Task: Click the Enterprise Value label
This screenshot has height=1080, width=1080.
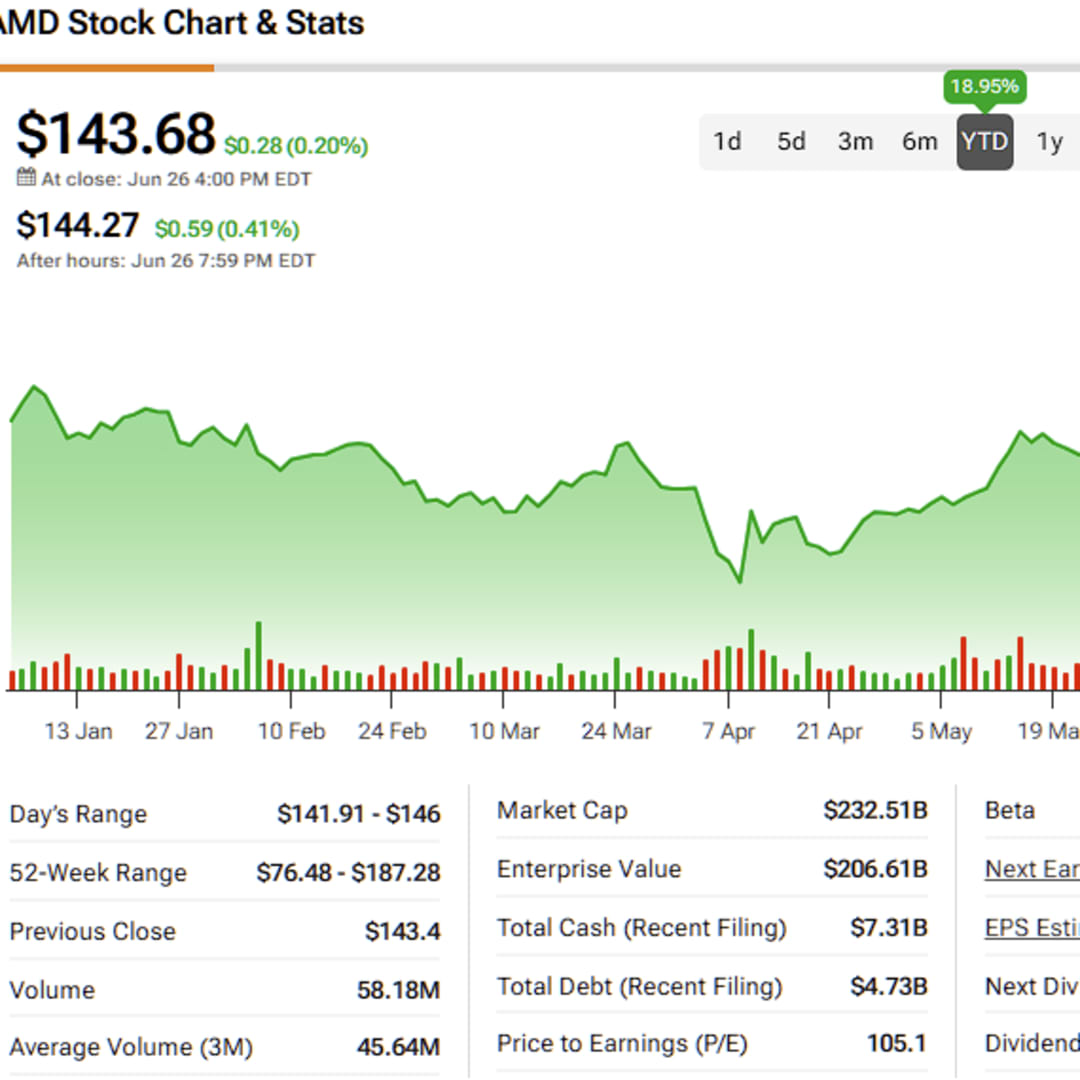Action: 589,869
